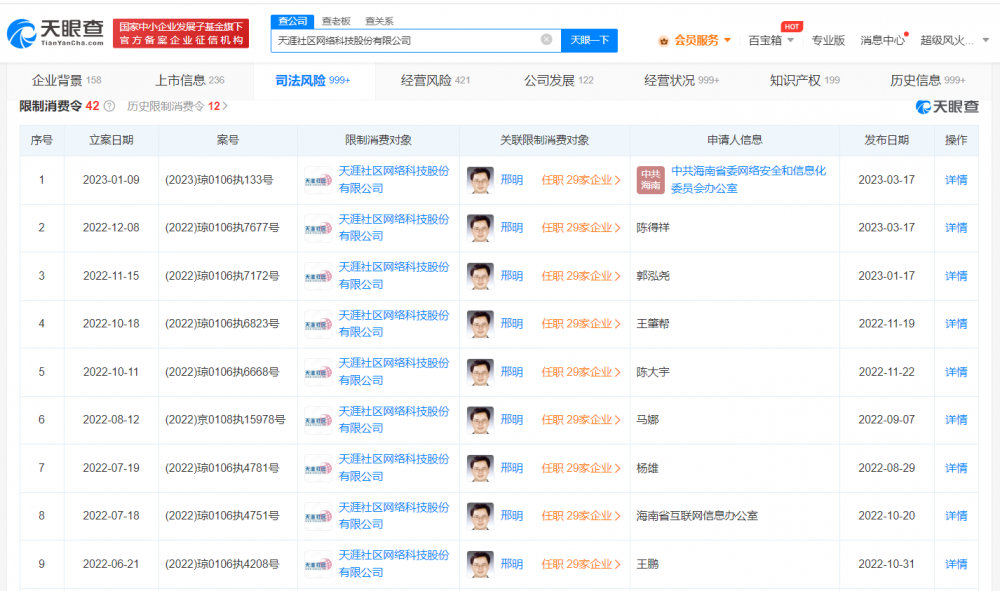Screen dimensions: 1000x591
Task: Open 详情 for case 琼0106执4208号
Action: (x=955, y=564)
